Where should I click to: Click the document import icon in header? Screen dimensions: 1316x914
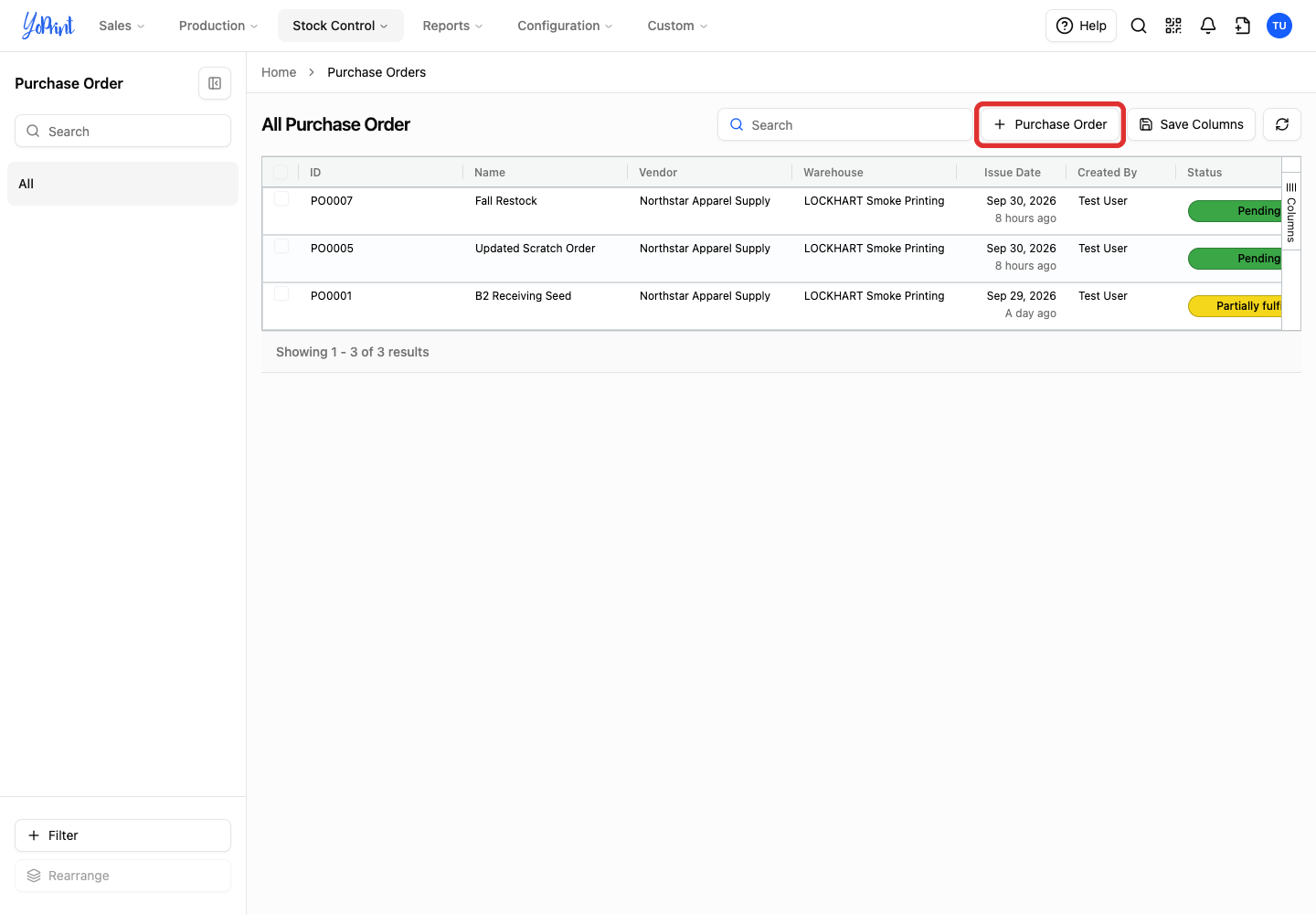click(x=1243, y=26)
